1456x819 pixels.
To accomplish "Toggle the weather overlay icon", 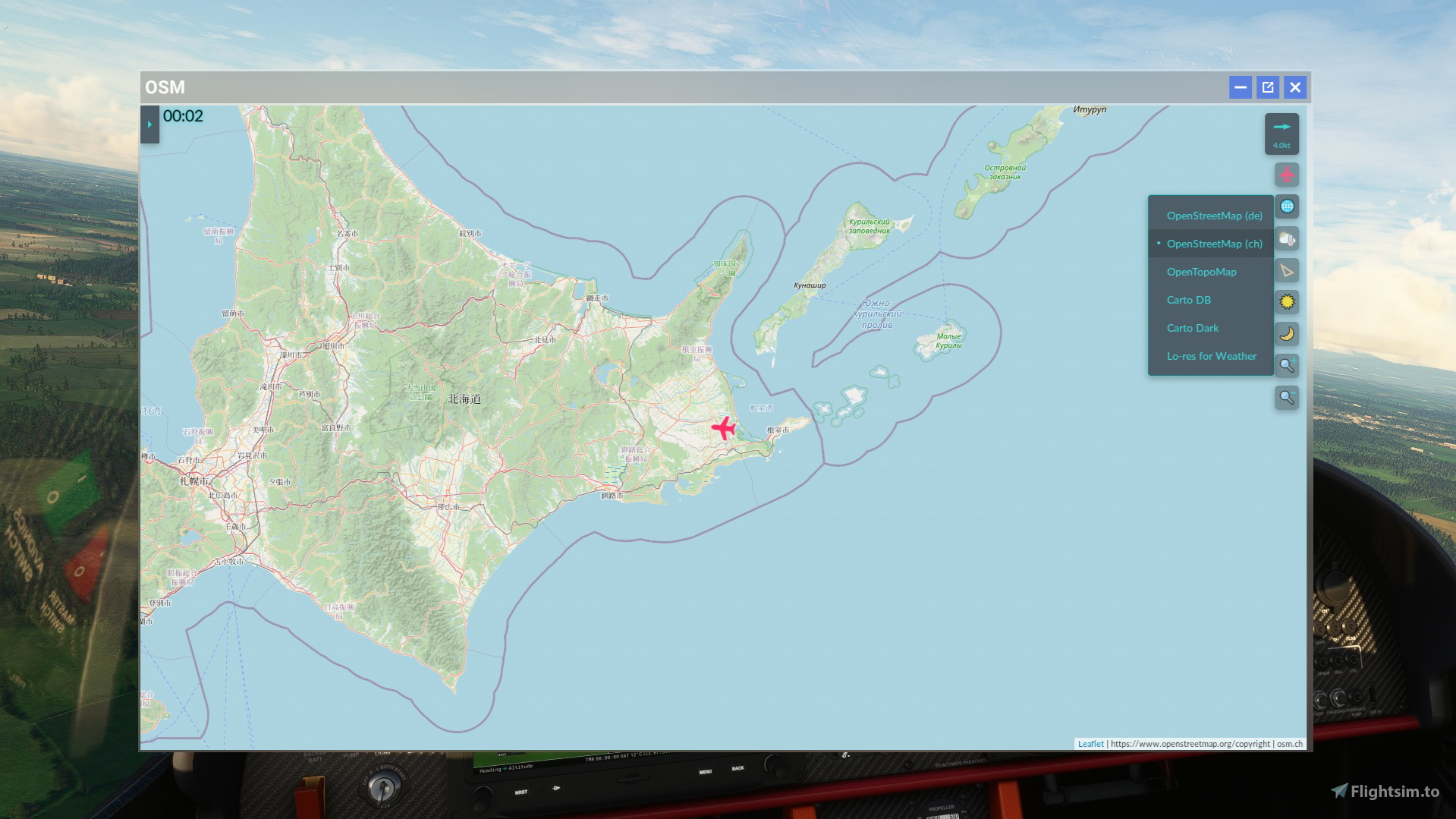I will (x=1288, y=238).
